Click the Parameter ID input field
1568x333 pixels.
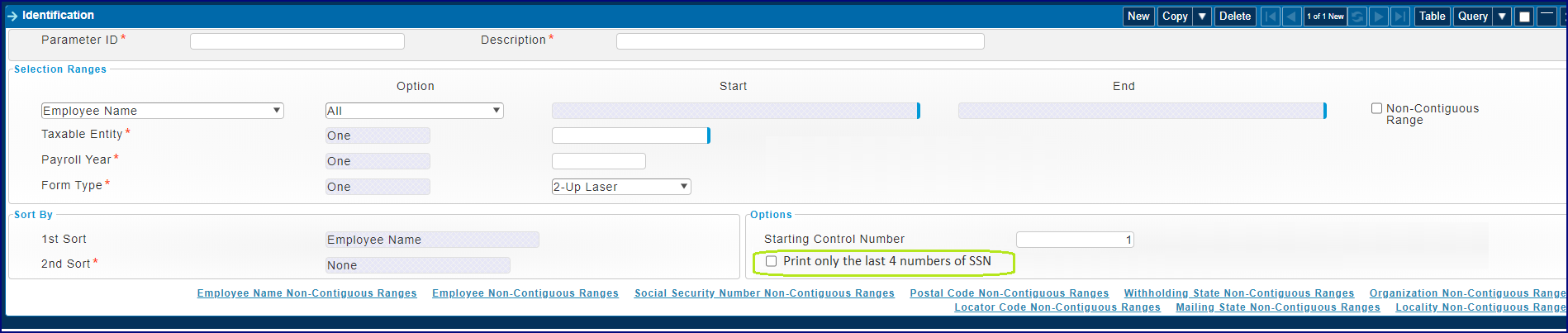(x=297, y=41)
